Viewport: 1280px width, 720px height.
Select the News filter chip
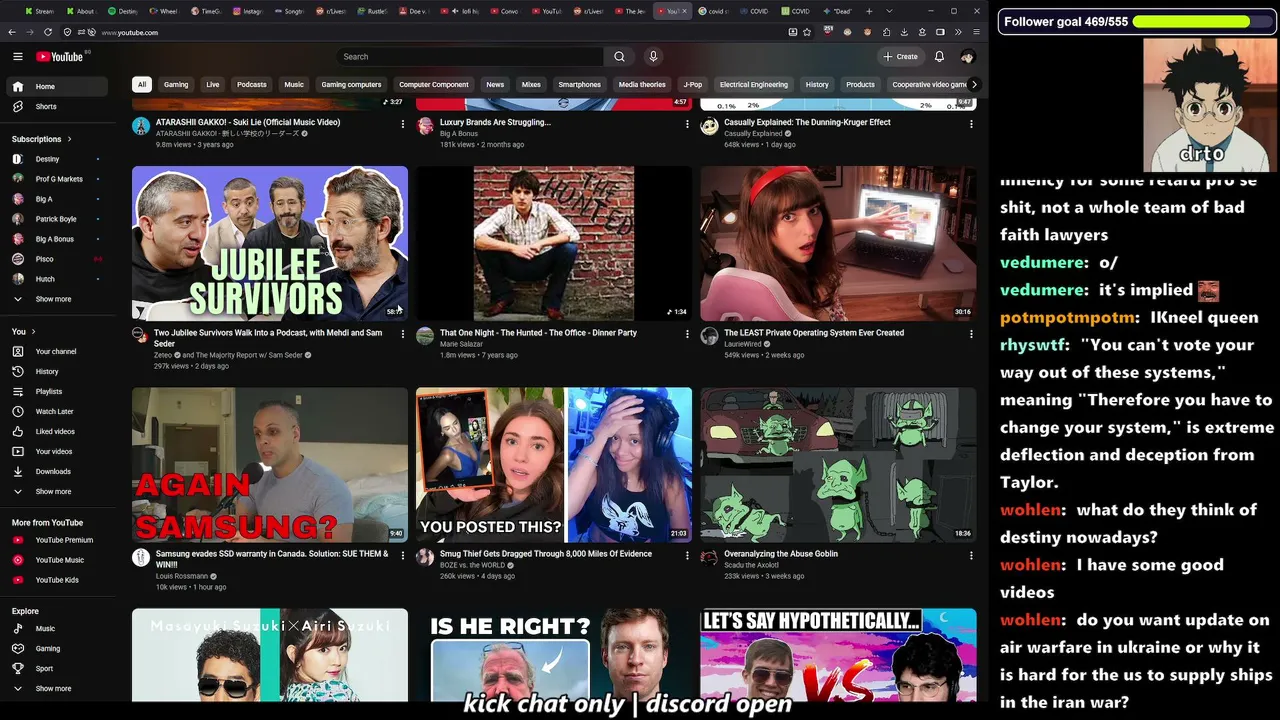point(495,85)
